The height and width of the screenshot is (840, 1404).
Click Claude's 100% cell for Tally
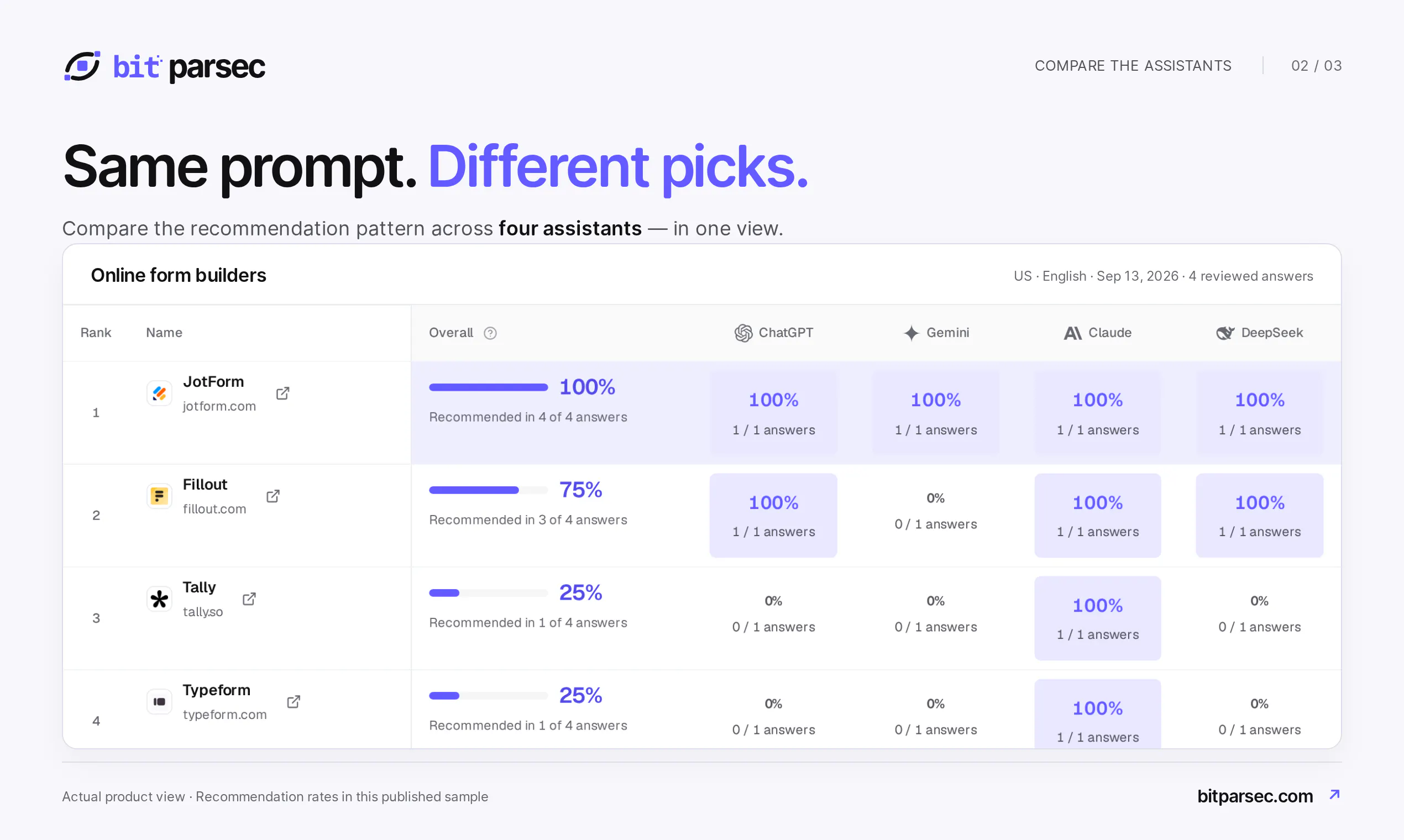tap(1097, 618)
